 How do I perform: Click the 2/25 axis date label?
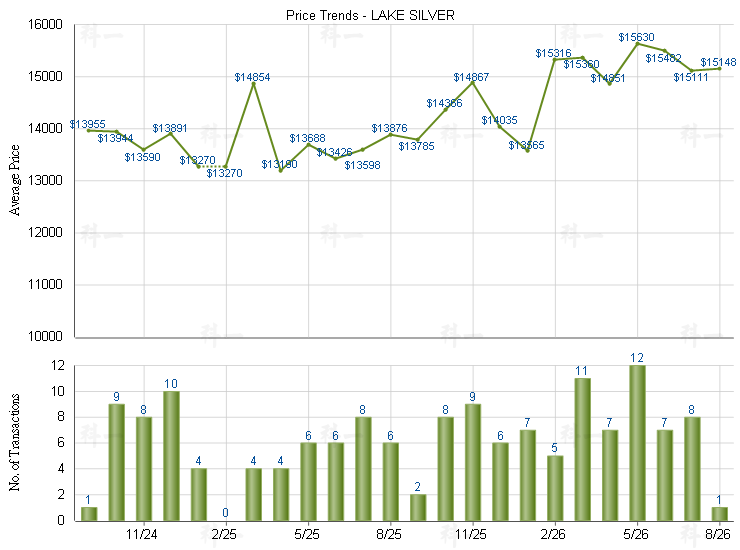click(224, 534)
